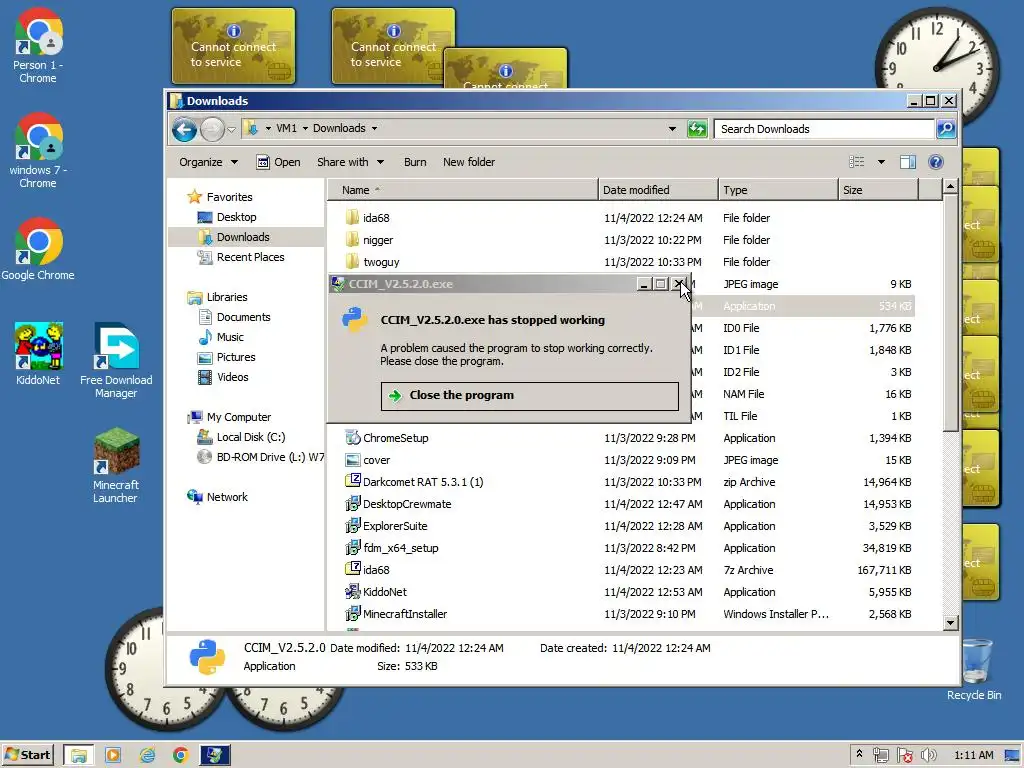Change view using the views icon
Screen dimensions: 1024x768
point(856,162)
